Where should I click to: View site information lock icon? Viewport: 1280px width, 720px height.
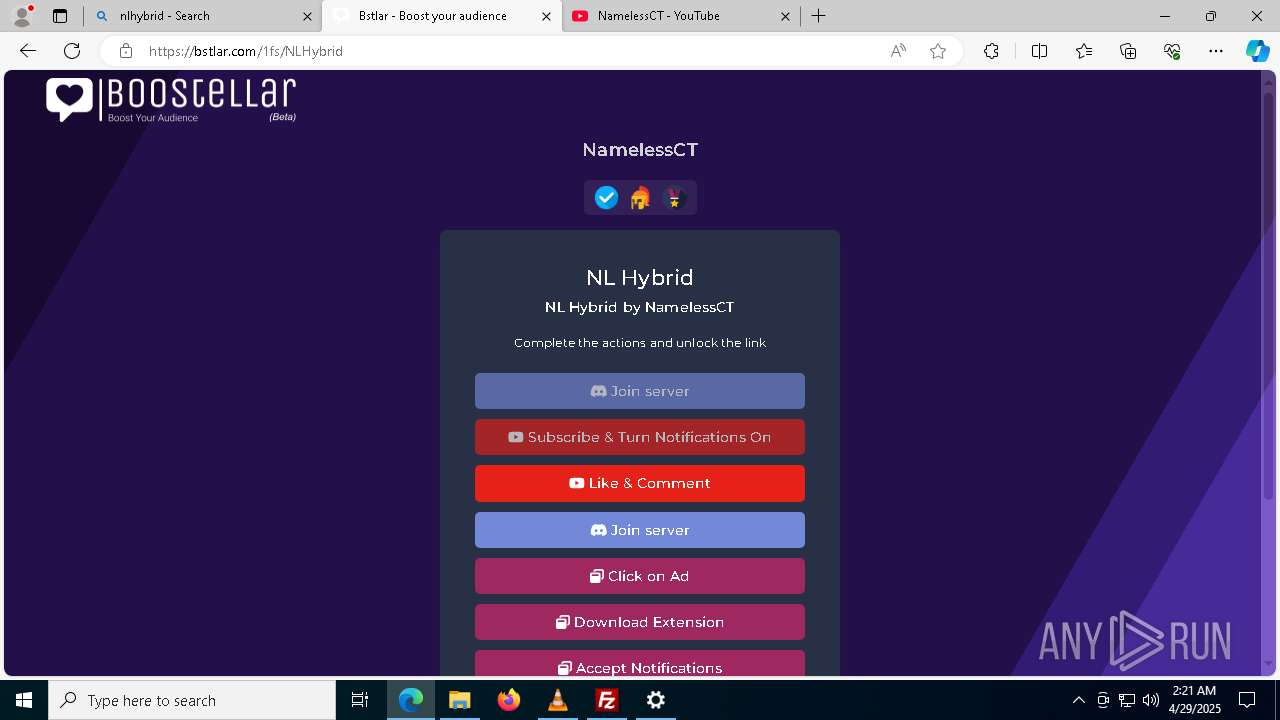coord(125,51)
